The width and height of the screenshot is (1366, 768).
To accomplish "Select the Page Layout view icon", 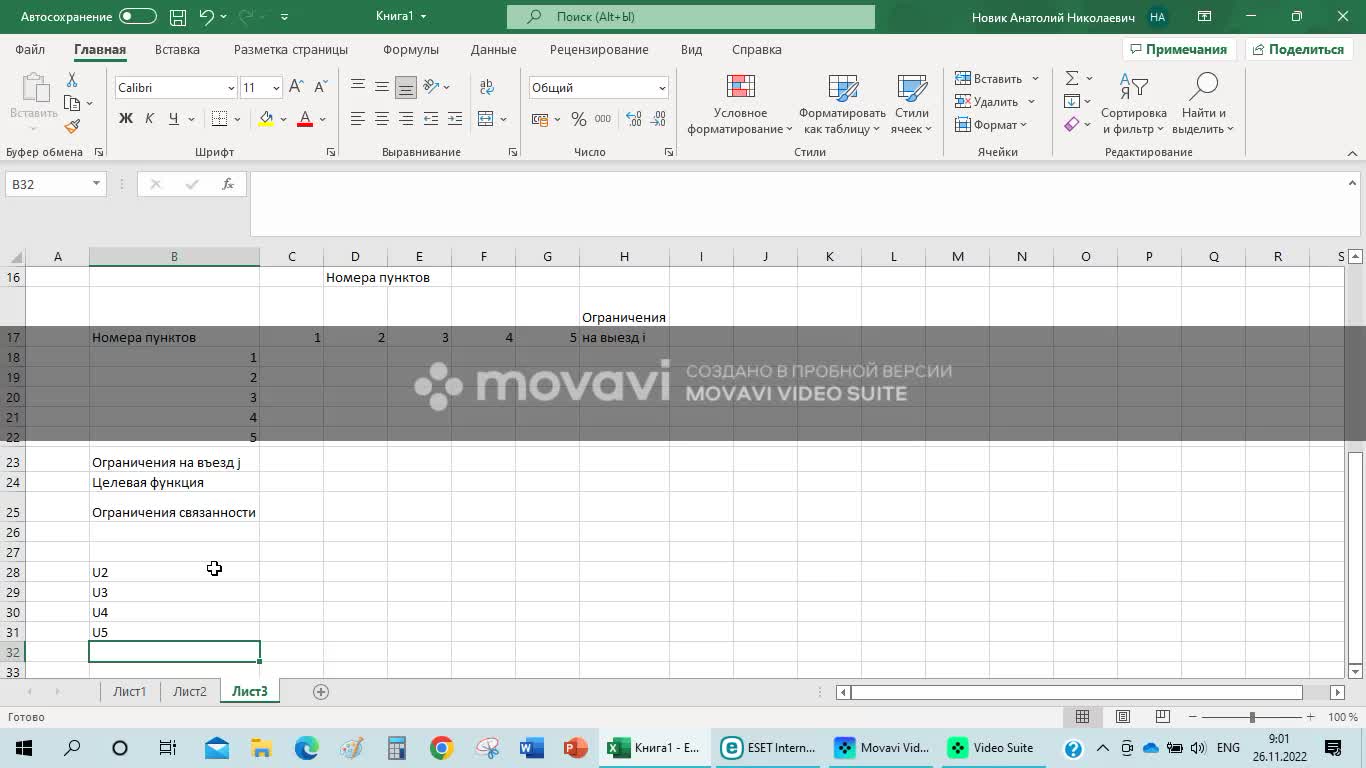I will (1123, 717).
